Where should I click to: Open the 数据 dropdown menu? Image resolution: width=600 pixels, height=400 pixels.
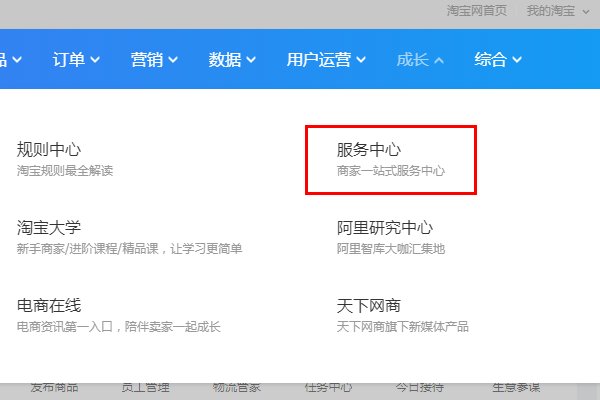(232, 59)
